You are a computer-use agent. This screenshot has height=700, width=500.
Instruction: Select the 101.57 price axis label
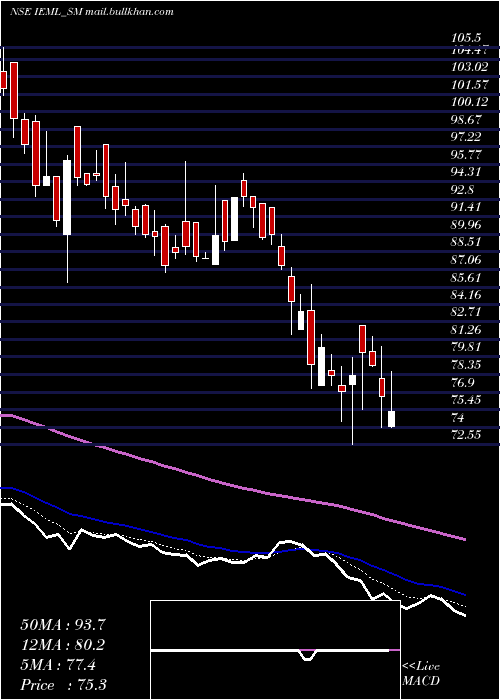(x=469, y=85)
